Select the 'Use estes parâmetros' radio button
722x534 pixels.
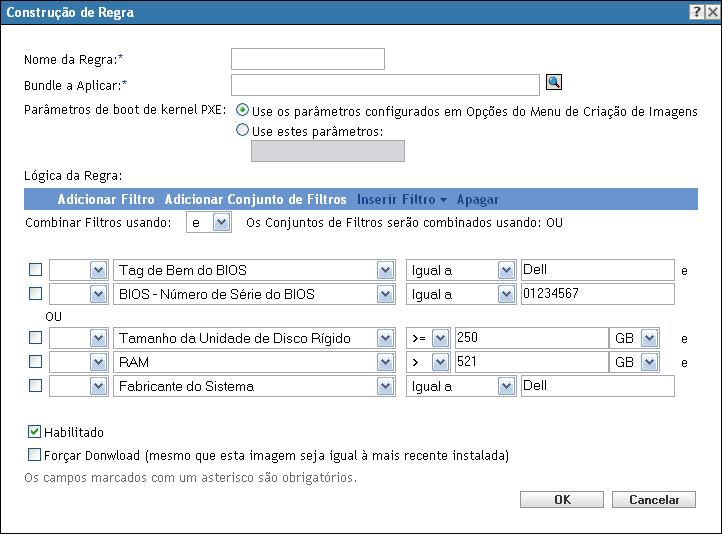point(242,129)
